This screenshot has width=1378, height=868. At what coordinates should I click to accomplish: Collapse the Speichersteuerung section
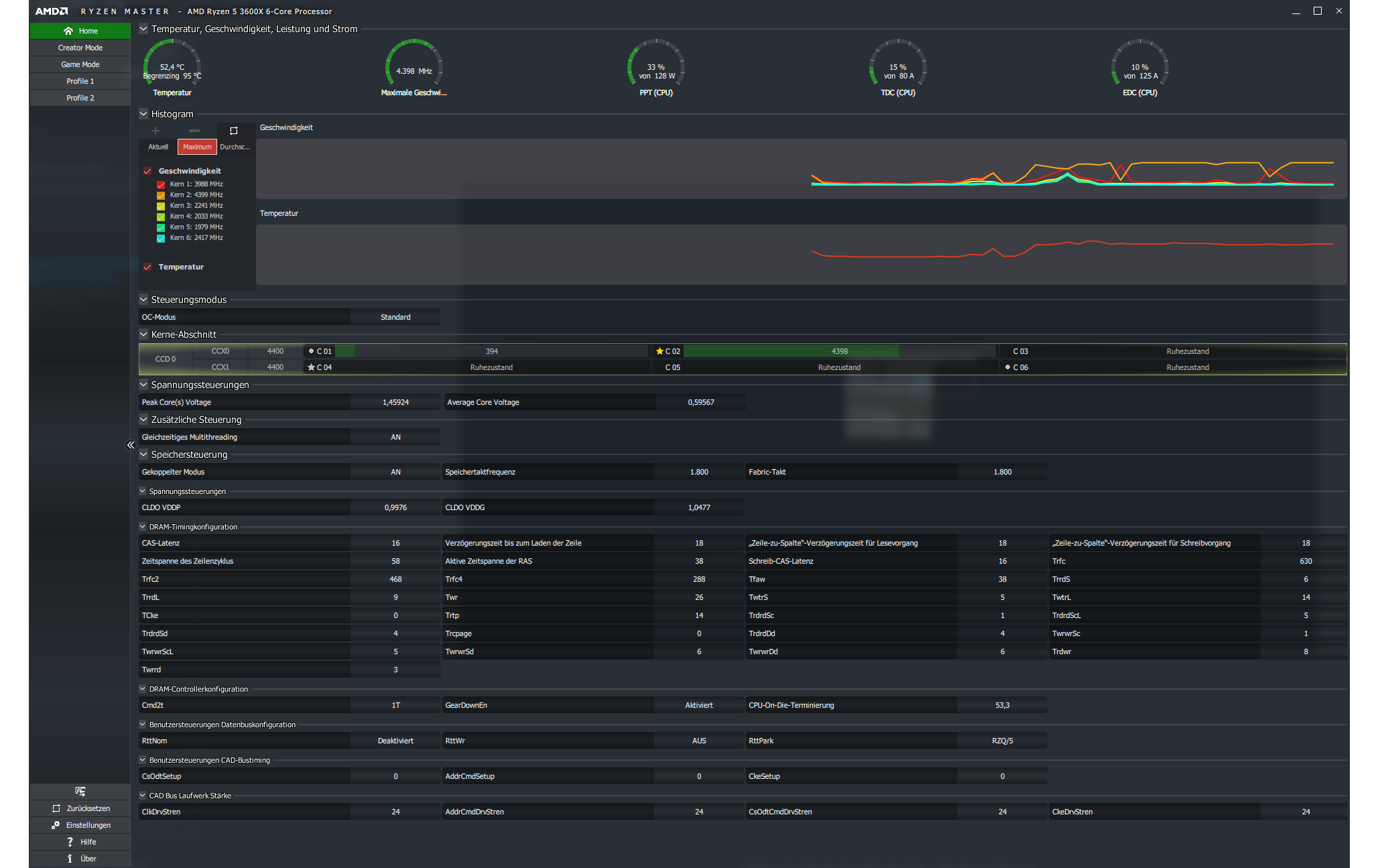[x=143, y=454]
